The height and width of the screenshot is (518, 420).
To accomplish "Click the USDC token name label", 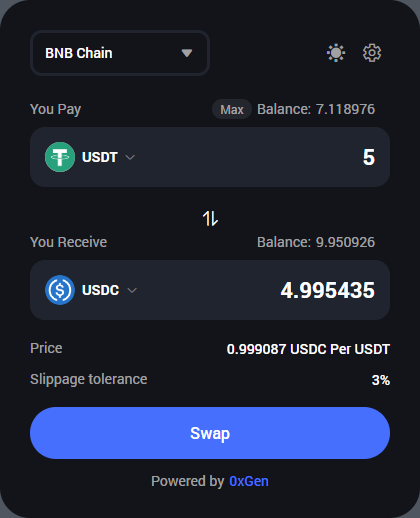I will [101, 290].
